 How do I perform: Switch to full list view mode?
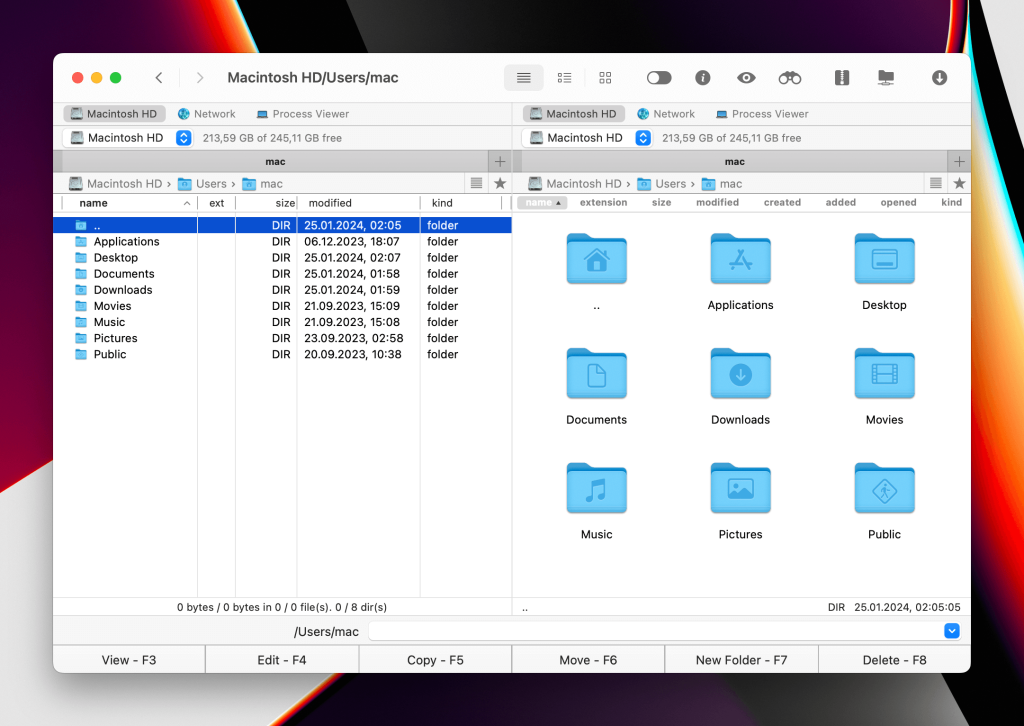pyautogui.click(x=523, y=78)
